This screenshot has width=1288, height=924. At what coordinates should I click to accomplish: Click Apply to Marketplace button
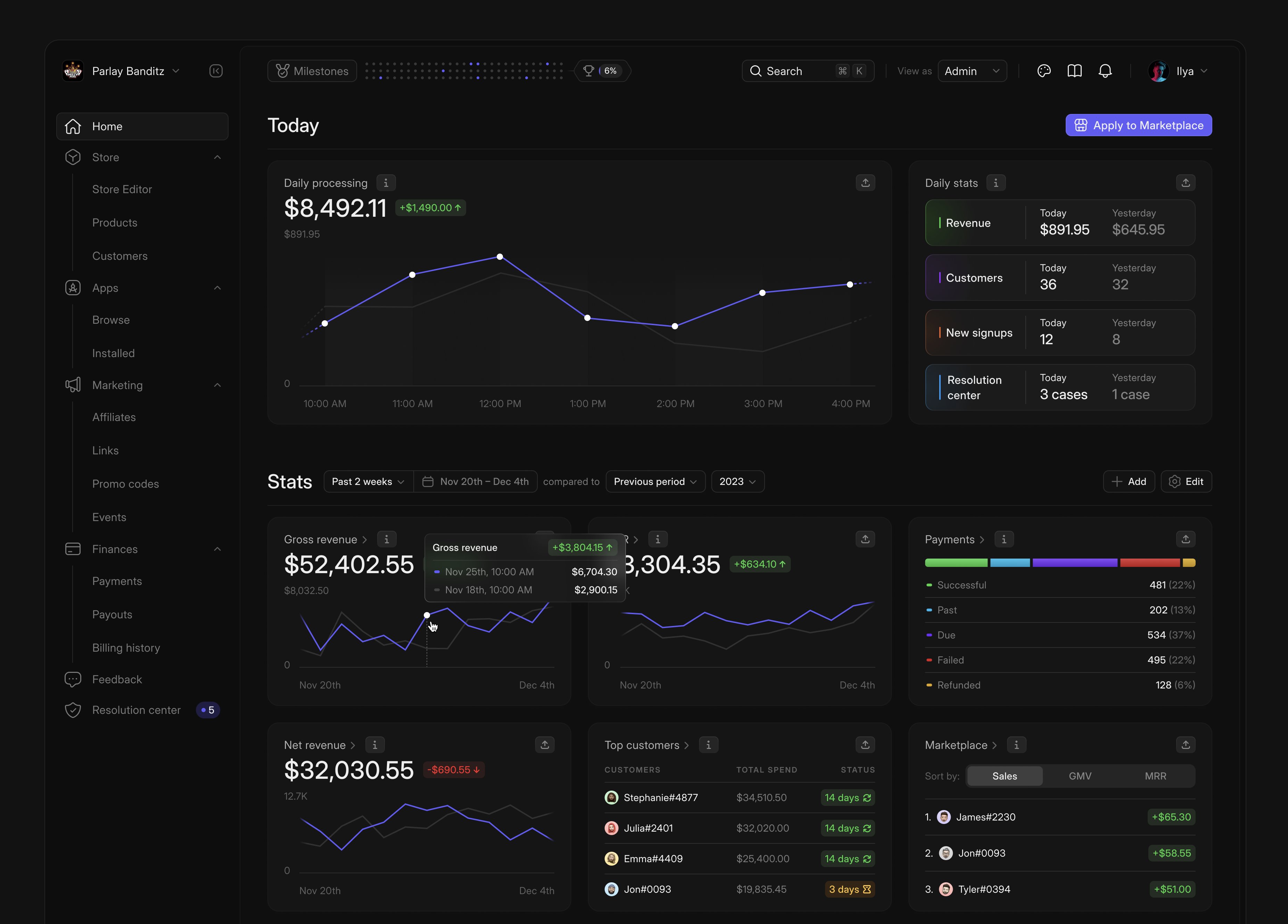click(1138, 125)
